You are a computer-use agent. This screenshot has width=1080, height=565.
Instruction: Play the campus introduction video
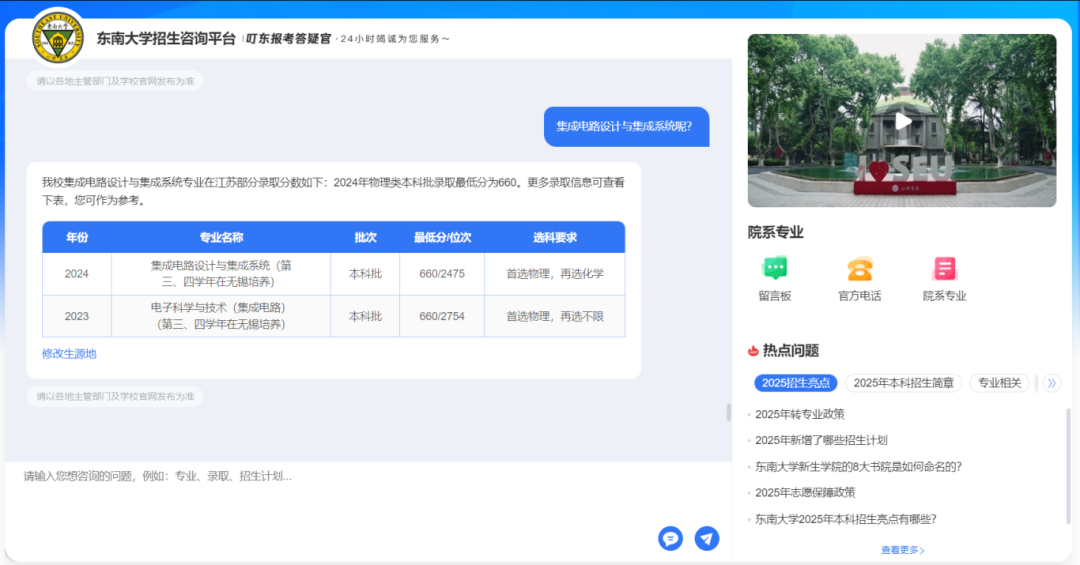(x=902, y=122)
